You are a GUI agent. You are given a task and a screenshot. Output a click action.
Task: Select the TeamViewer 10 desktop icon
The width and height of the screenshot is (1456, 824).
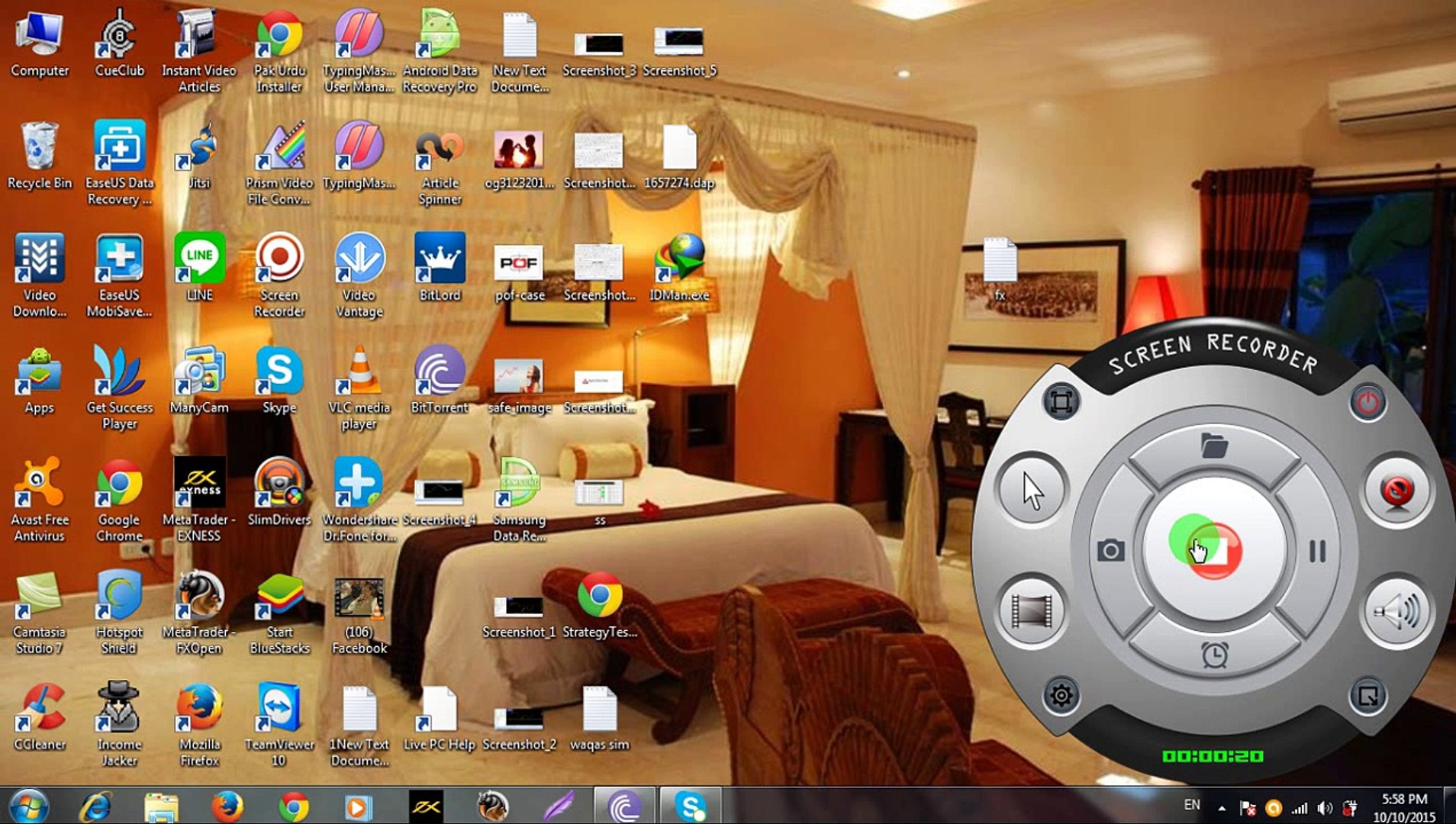tap(279, 725)
